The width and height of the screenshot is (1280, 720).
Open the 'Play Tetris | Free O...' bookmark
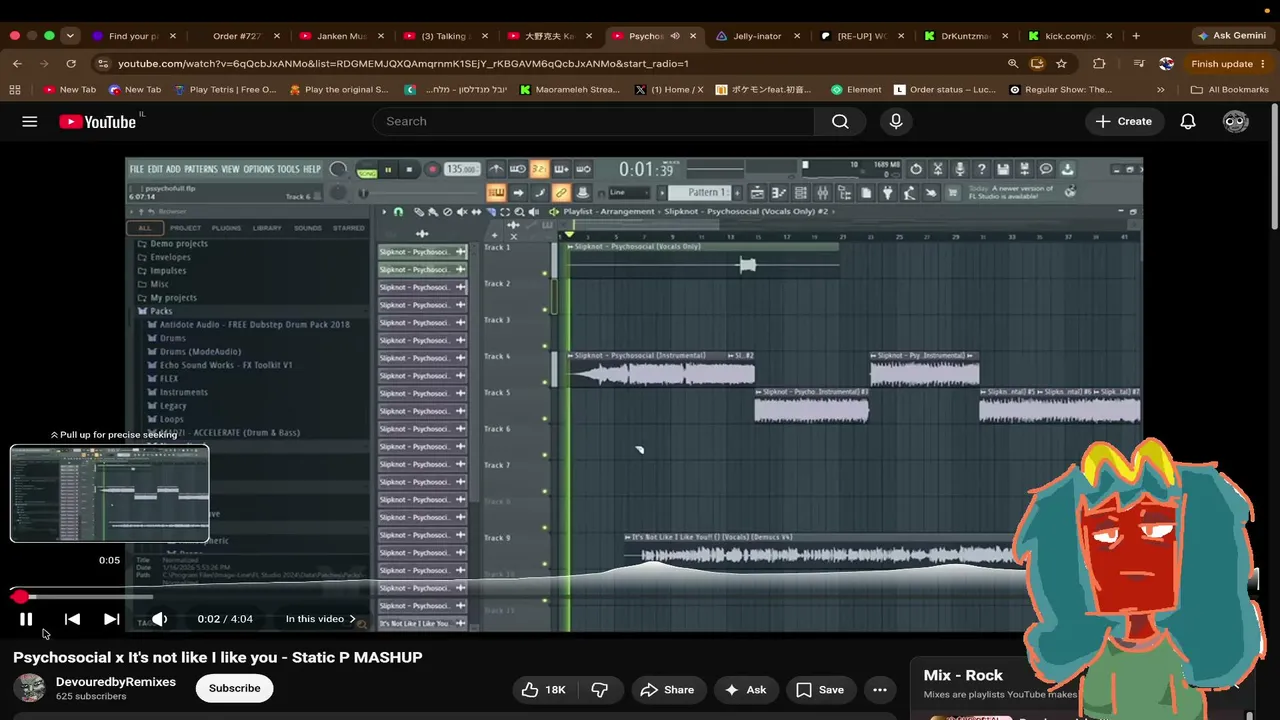pyautogui.click(x=225, y=89)
